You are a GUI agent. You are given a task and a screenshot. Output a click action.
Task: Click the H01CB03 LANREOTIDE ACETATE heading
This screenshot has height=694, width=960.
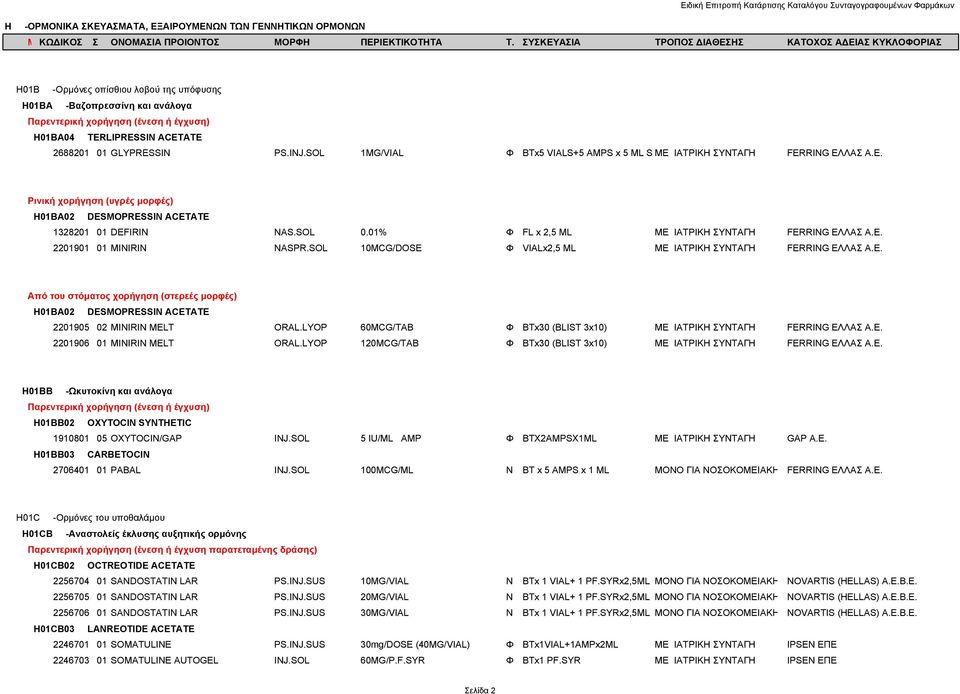tap(114, 629)
